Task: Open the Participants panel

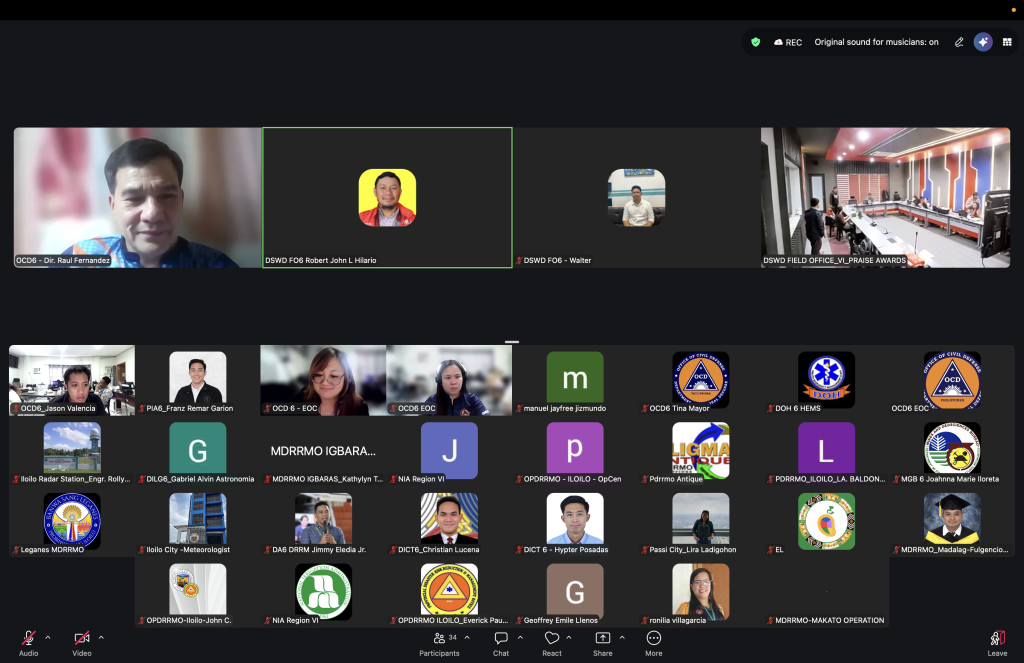Action: pos(440,643)
